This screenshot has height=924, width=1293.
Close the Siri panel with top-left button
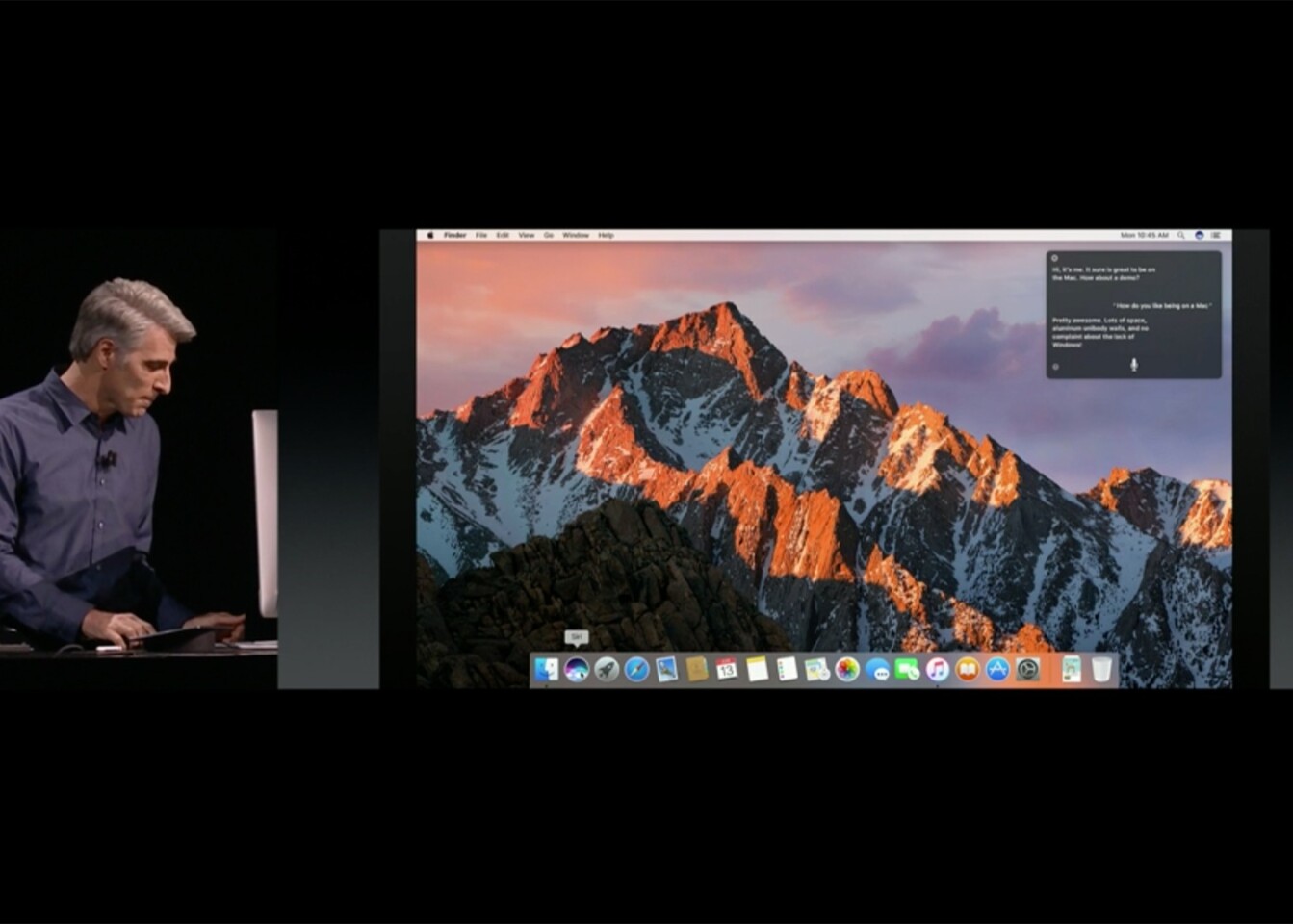click(1055, 258)
